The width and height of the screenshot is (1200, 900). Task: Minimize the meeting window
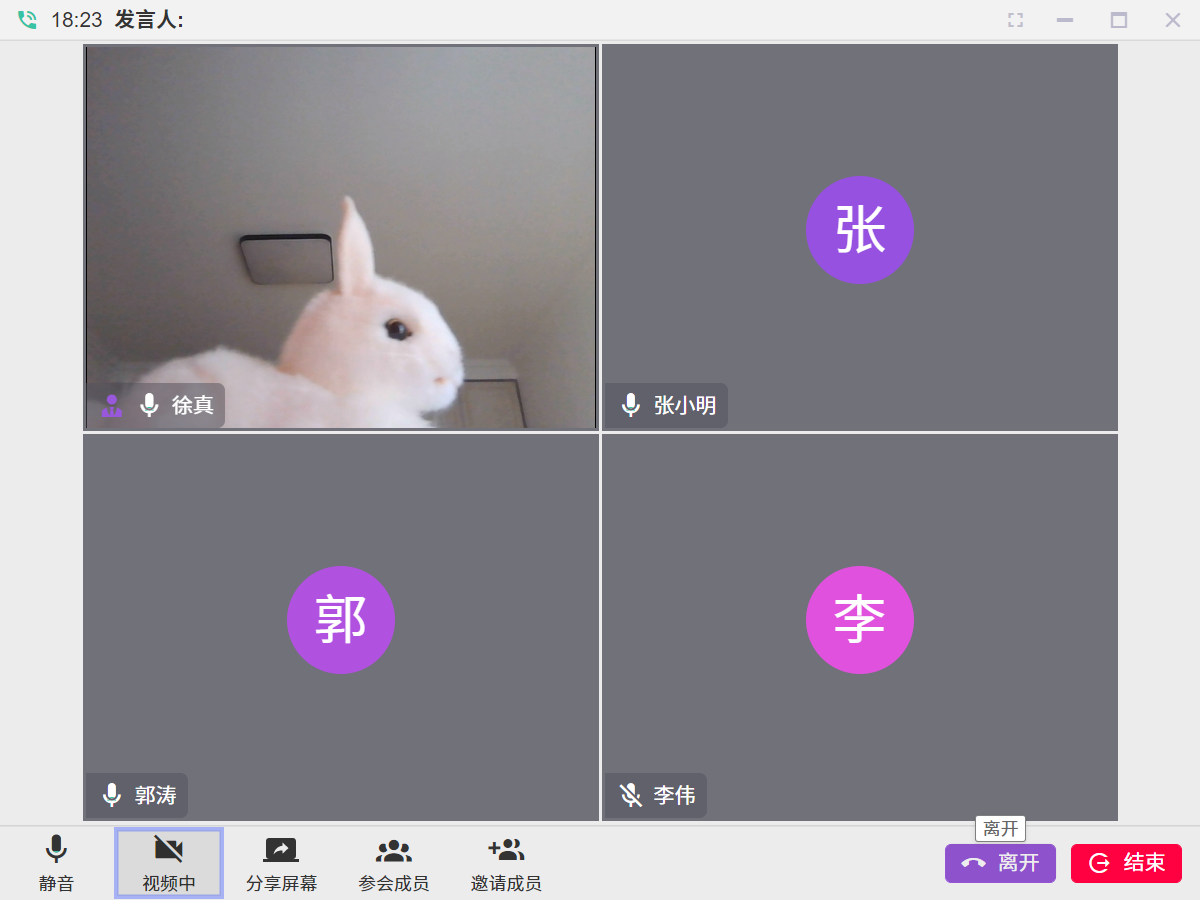tap(1065, 20)
